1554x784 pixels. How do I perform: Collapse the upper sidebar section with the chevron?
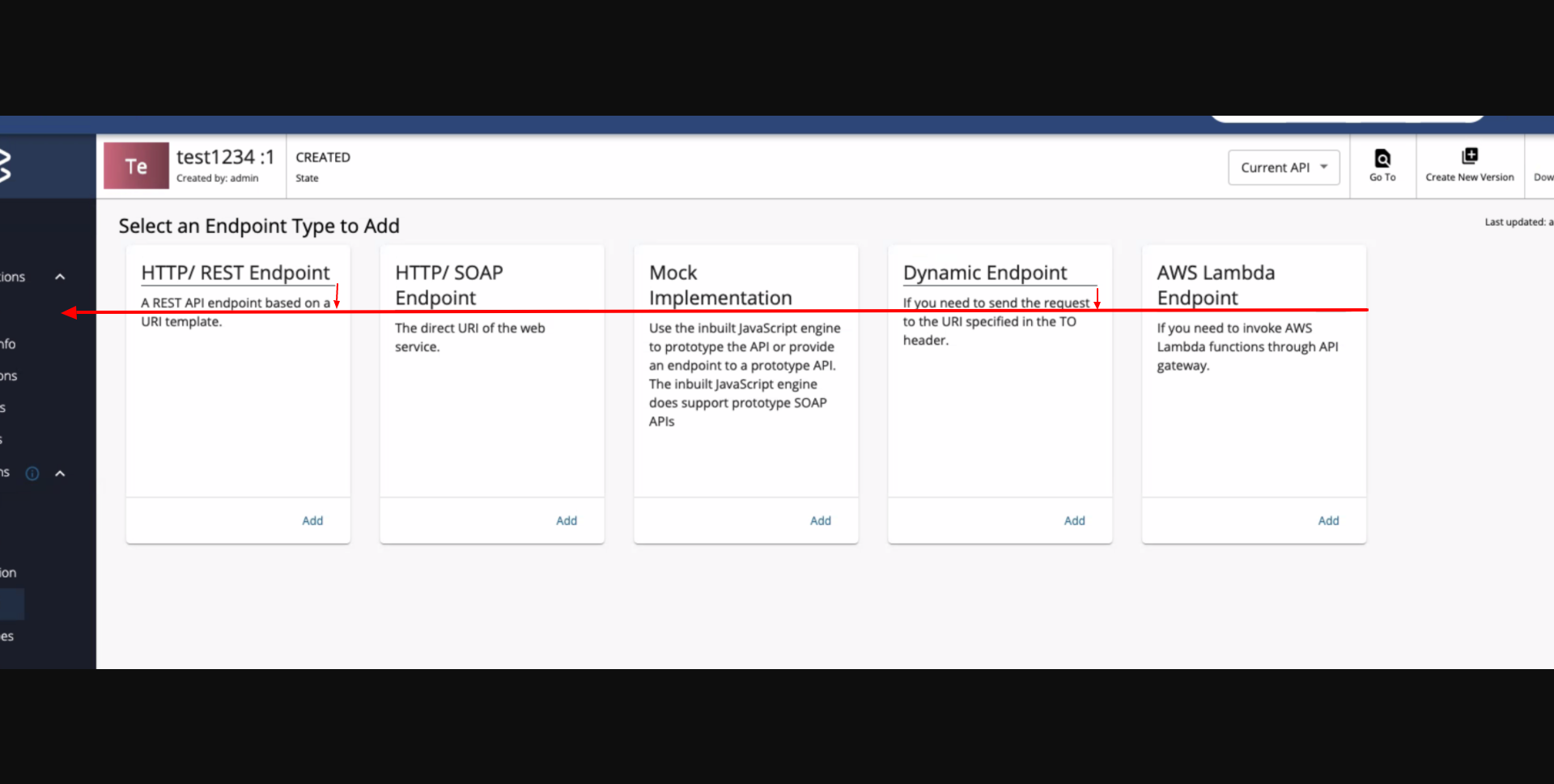pyautogui.click(x=60, y=276)
